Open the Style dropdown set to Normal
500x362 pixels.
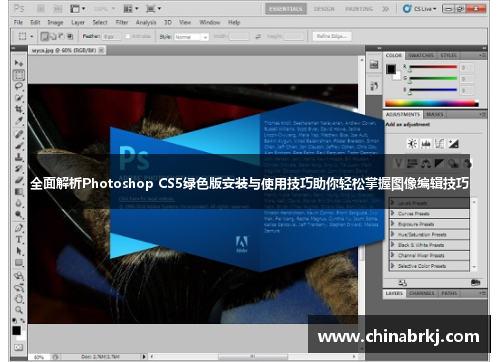(191, 37)
